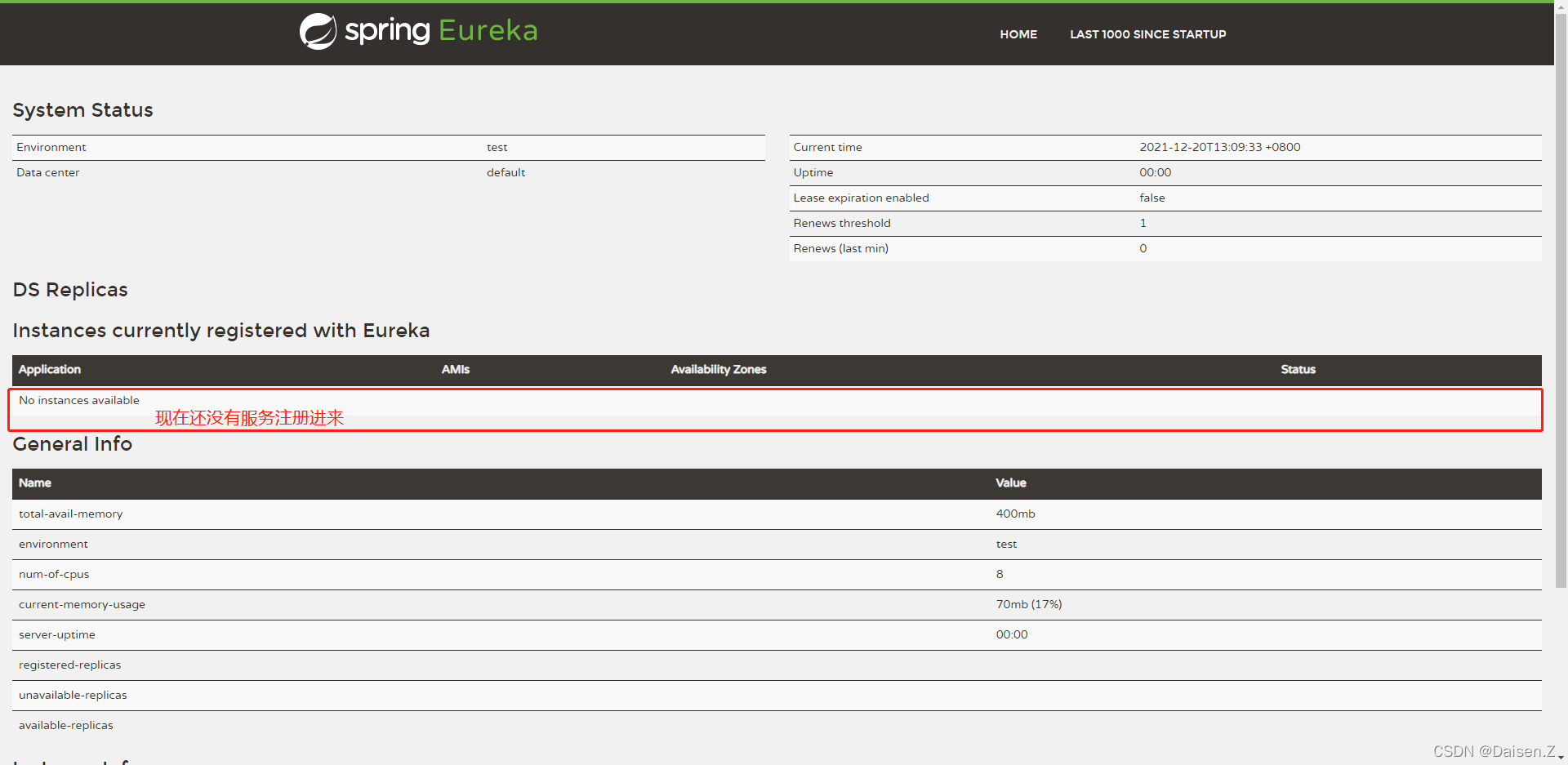Open LAST 1000 SINCE STARTUP page

tap(1147, 34)
